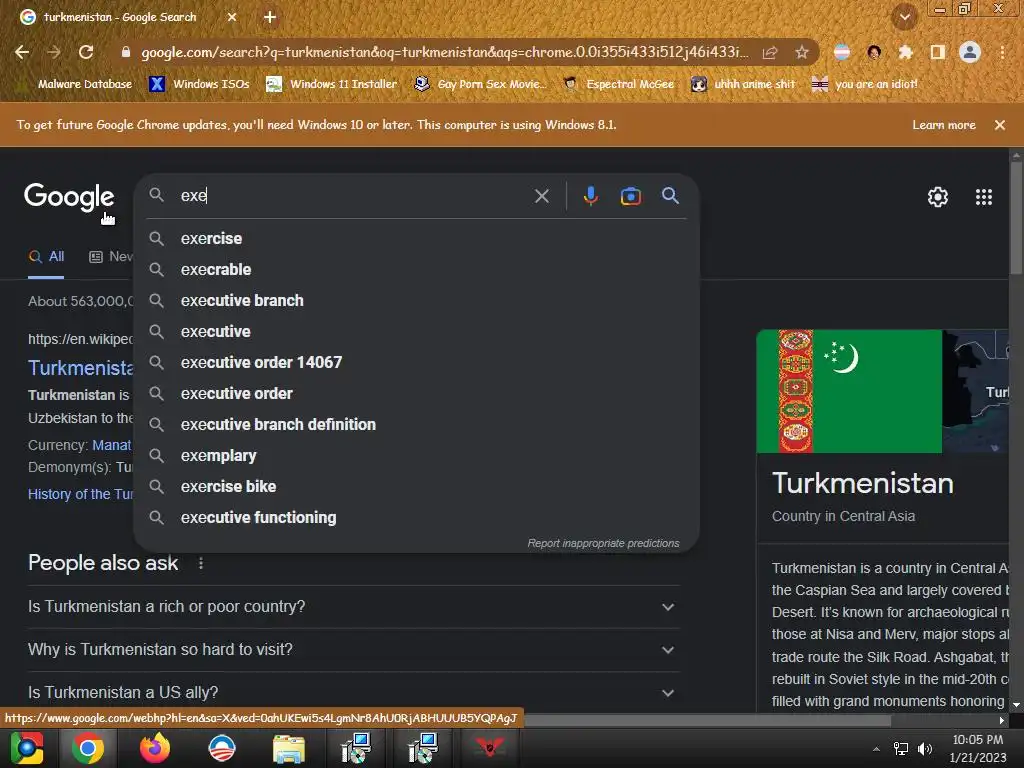
Task: Open the new tab plus button
Action: point(270,18)
